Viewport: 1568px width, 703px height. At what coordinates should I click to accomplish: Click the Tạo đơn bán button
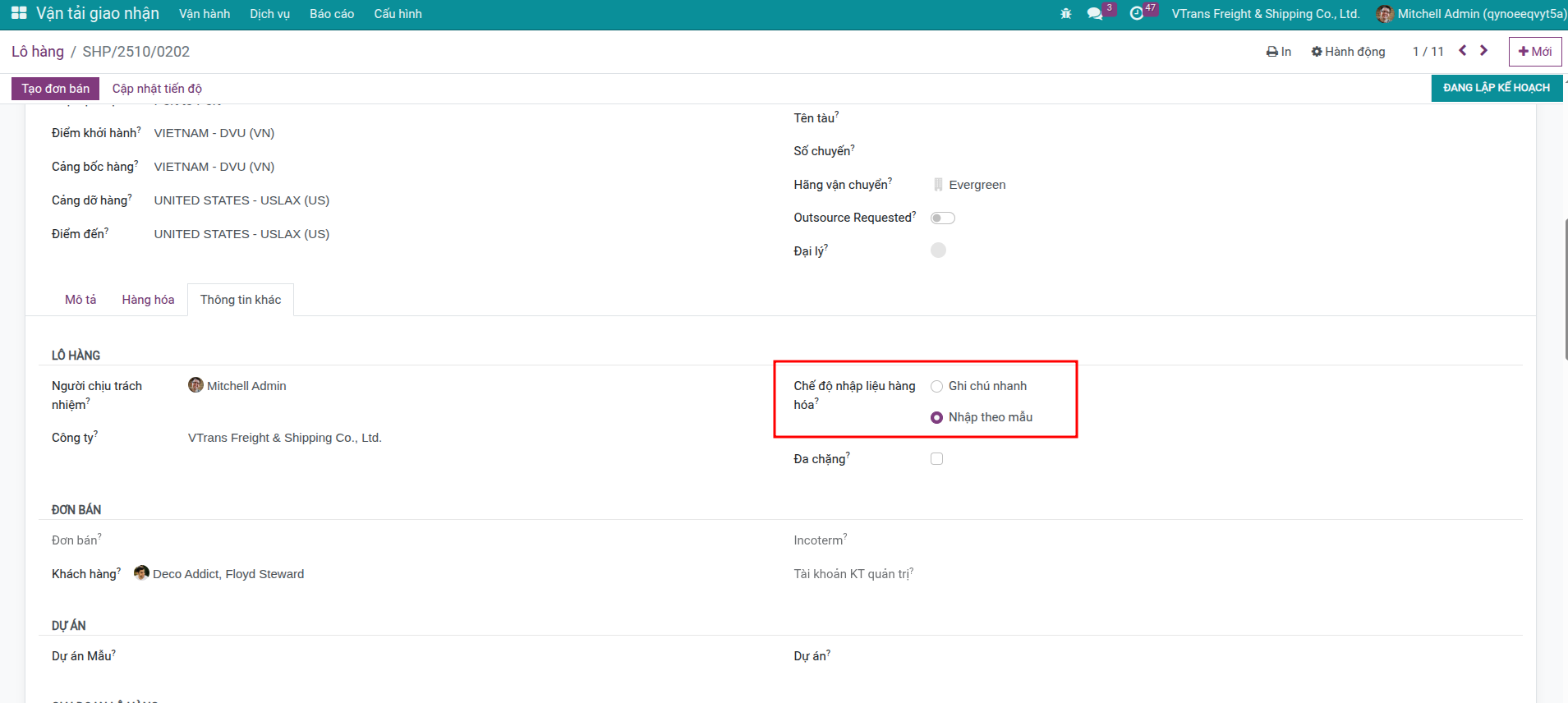(55, 89)
